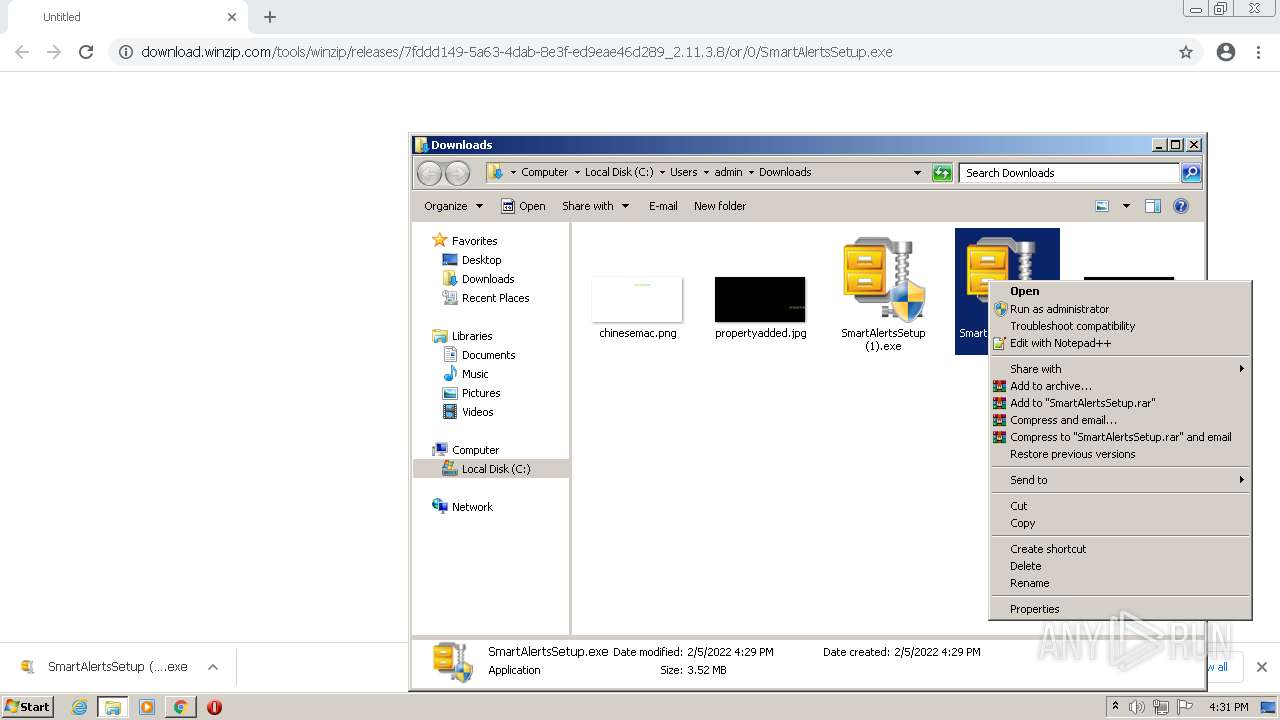Image resolution: width=1280 pixels, height=720 pixels.
Task: Open Documents library in navigation pane
Action: [488, 355]
